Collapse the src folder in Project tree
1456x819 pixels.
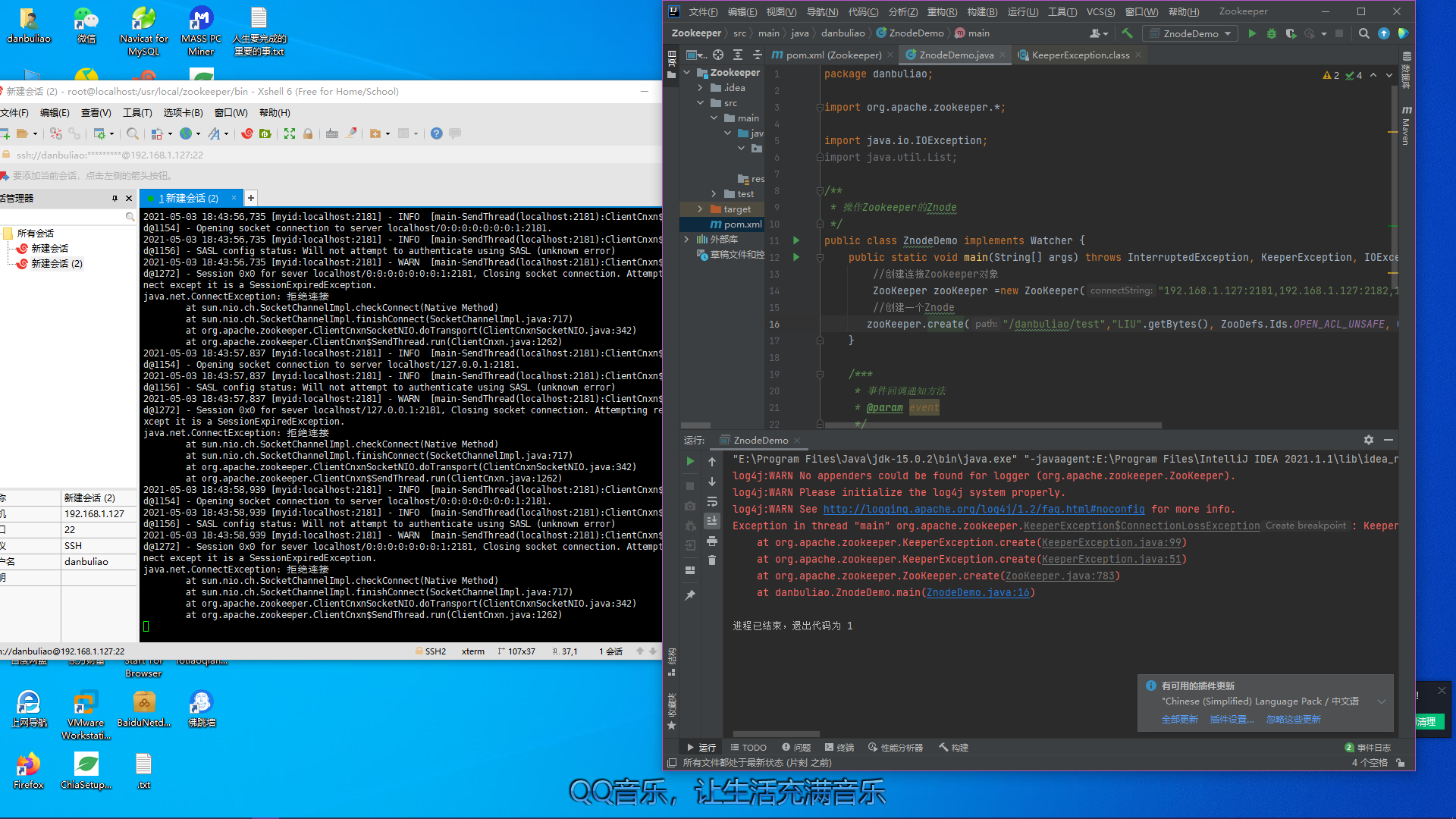[x=700, y=103]
